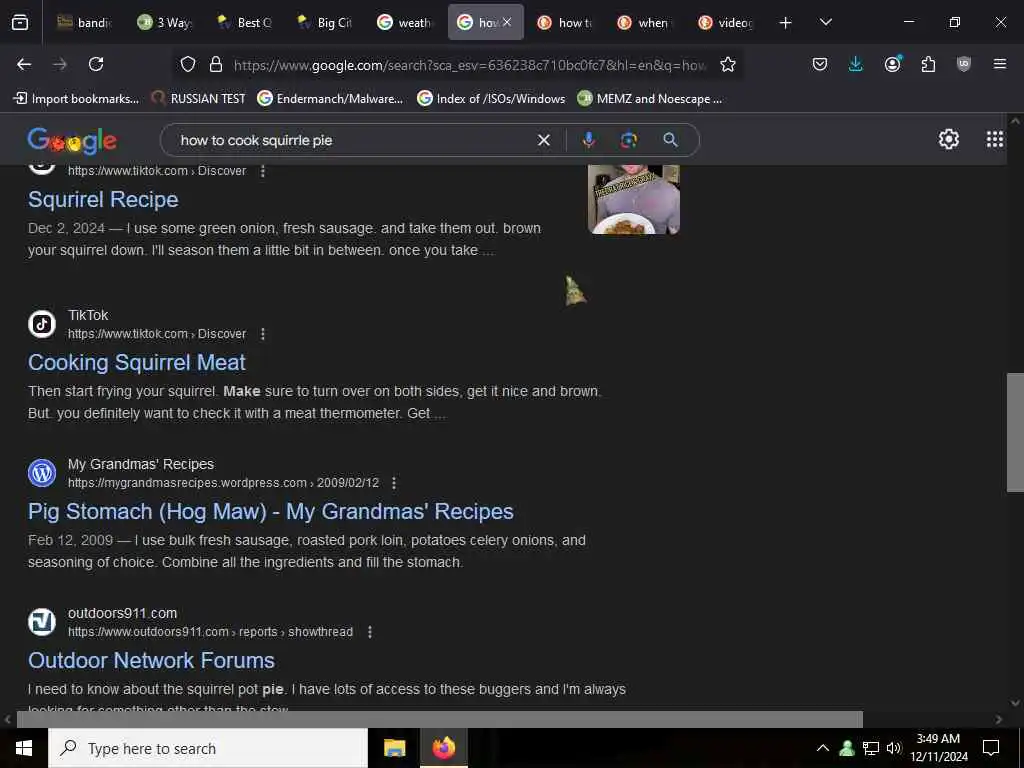Open Firefox application hamburger menu

click(x=999, y=64)
